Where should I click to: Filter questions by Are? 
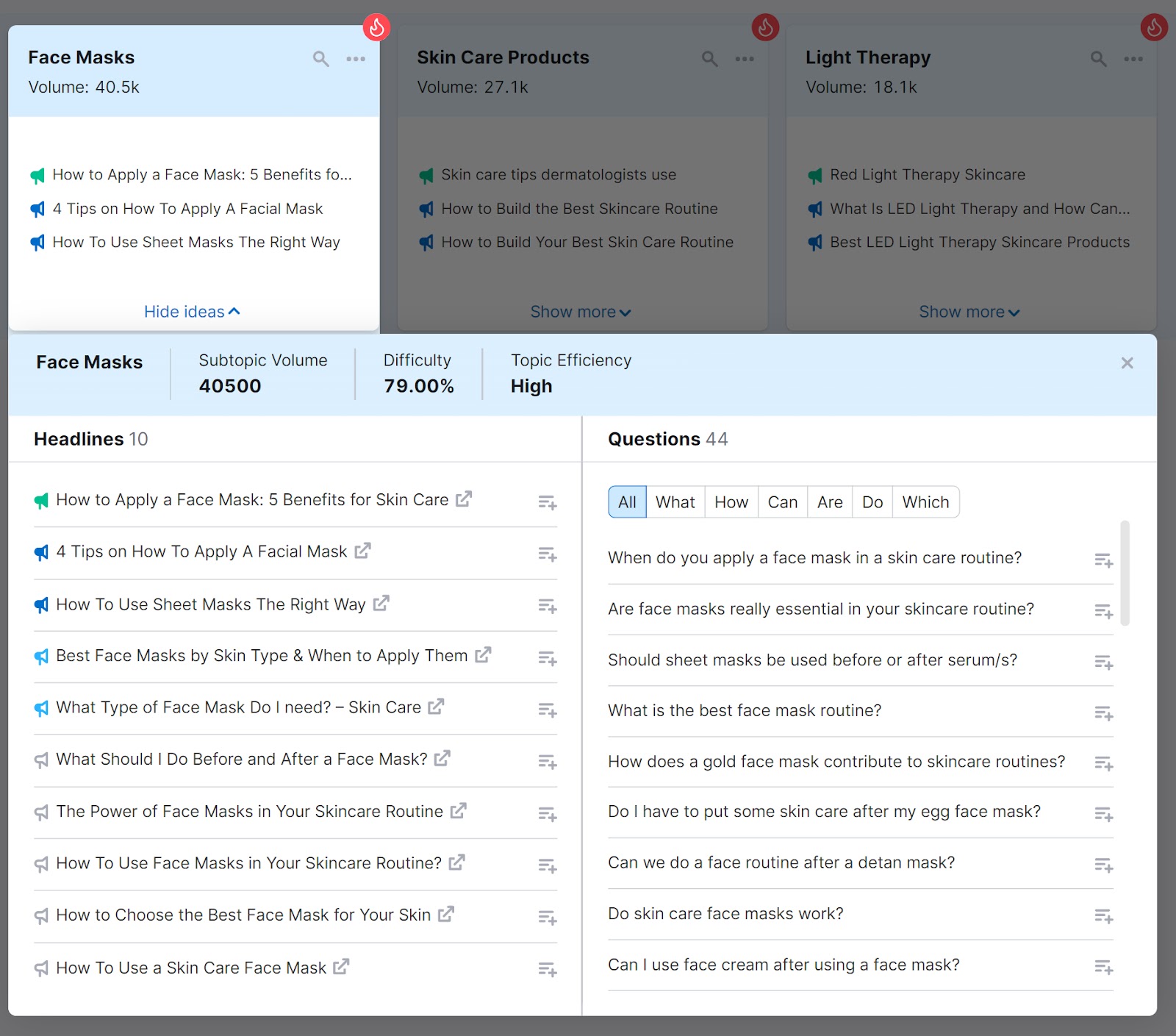829,501
